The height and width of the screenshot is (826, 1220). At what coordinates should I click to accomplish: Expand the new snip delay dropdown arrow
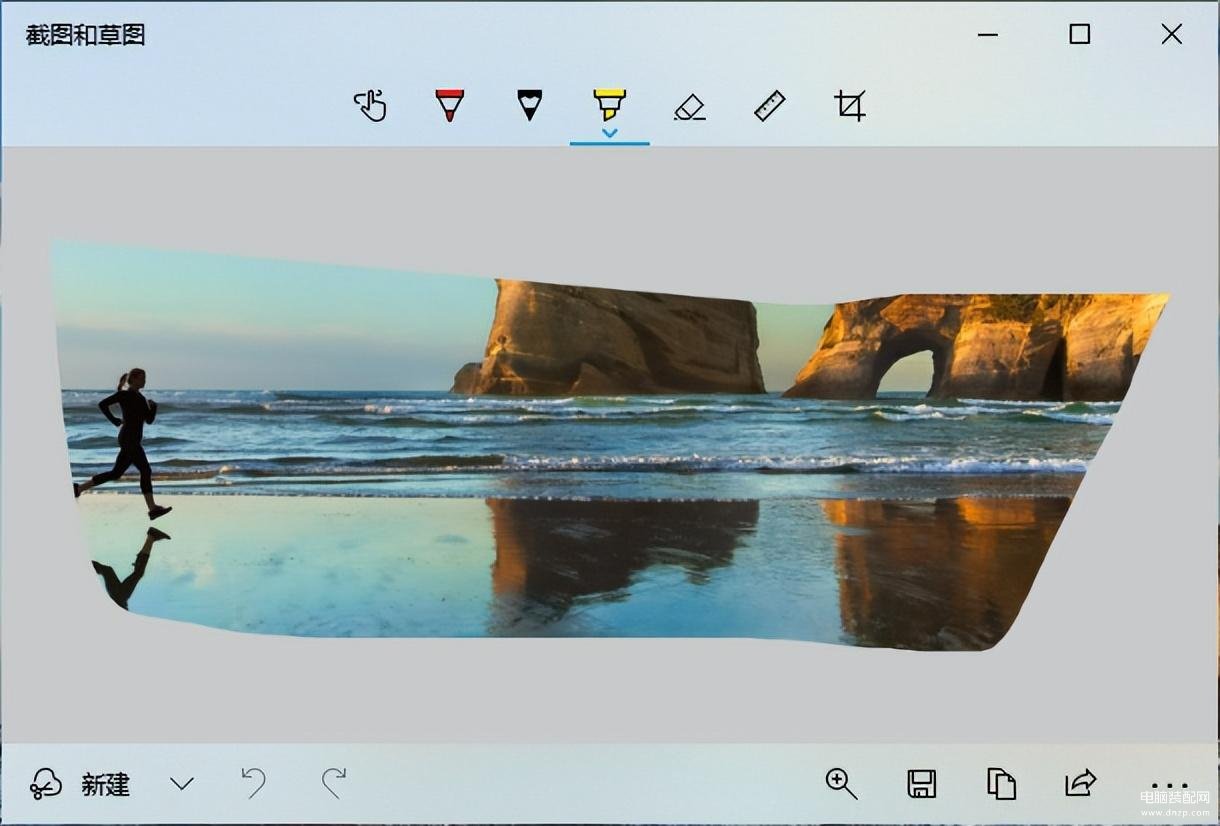pos(182,784)
